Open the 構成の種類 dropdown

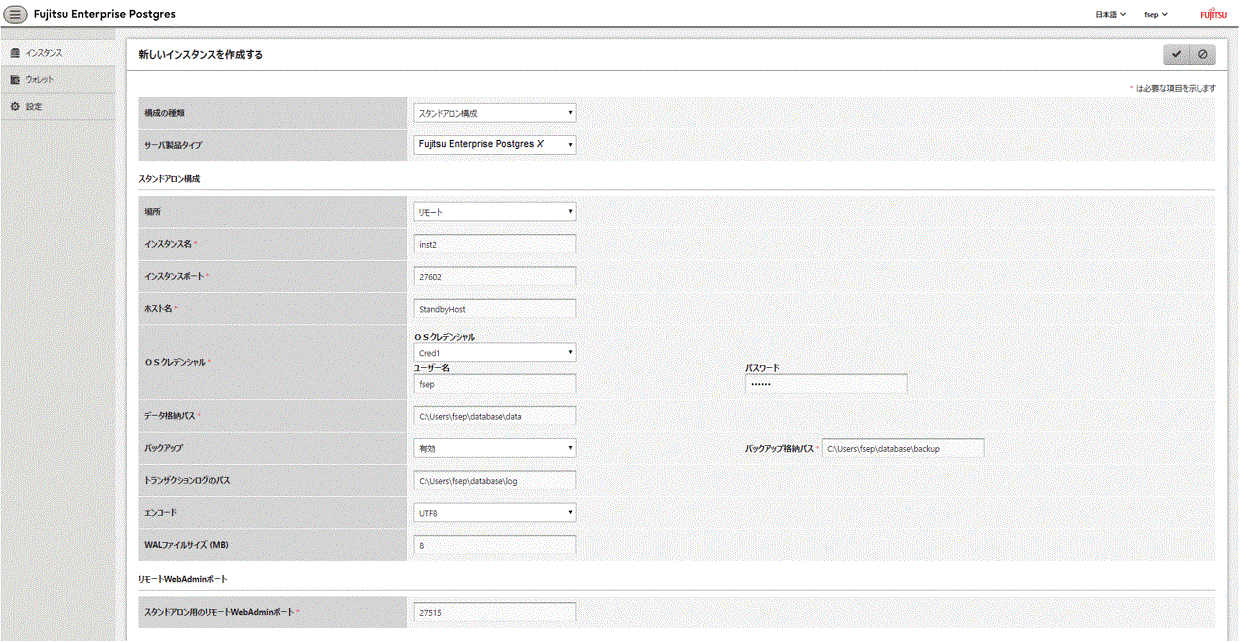pos(495,113)
